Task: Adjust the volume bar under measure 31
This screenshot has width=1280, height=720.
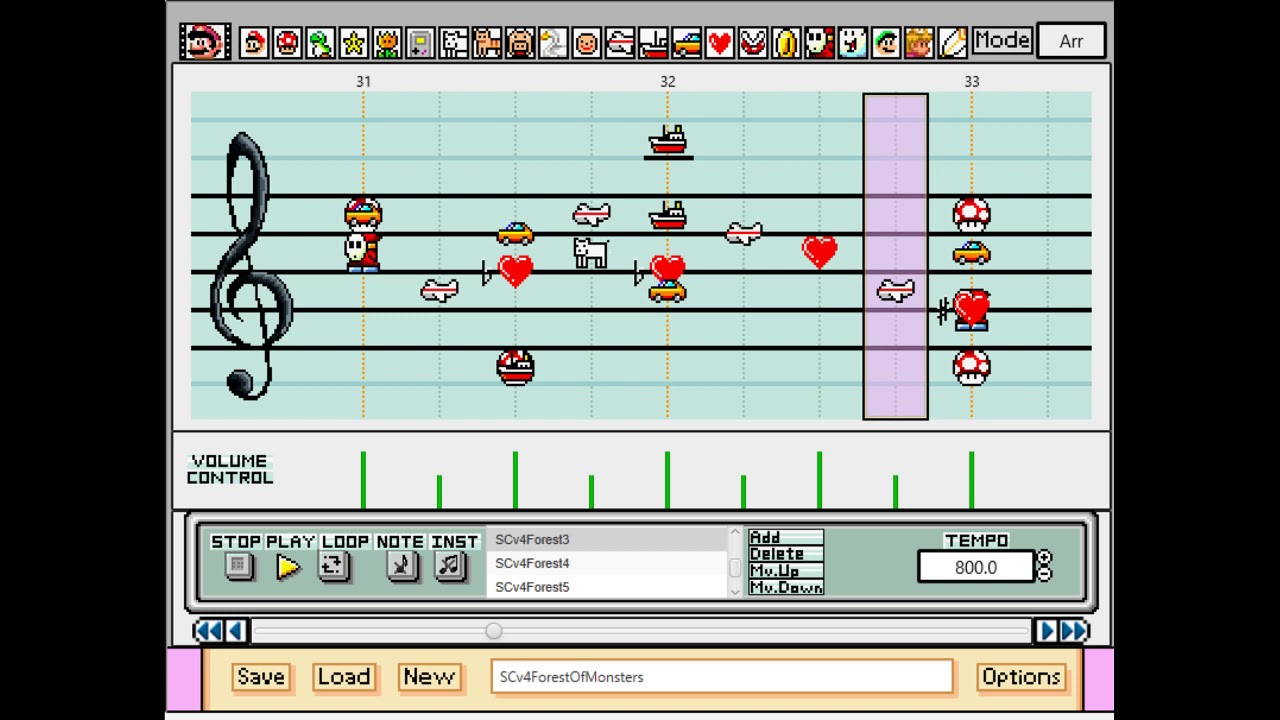Action: 363,480
